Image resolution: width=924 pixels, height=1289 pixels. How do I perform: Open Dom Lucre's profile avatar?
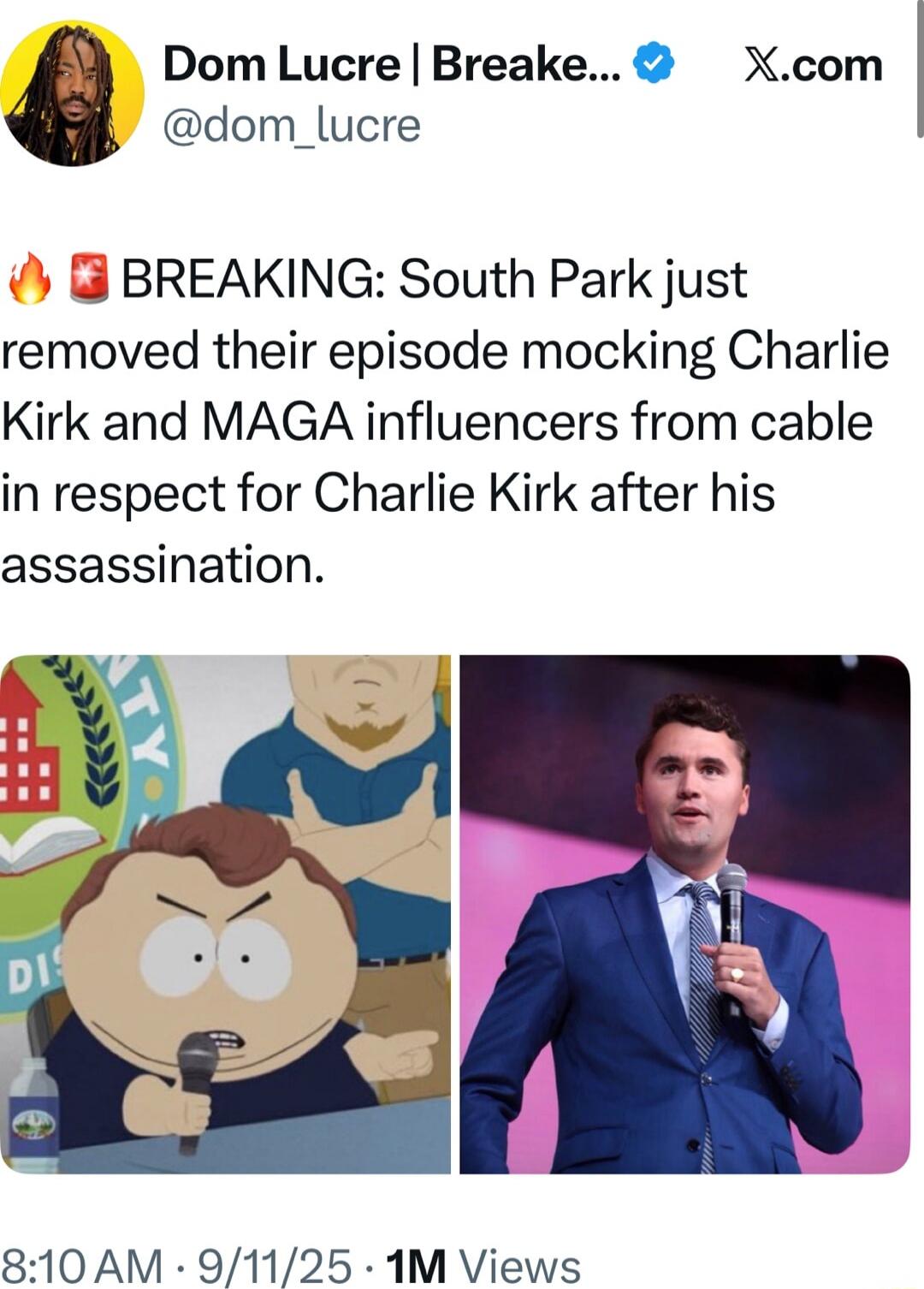point(72,92)
